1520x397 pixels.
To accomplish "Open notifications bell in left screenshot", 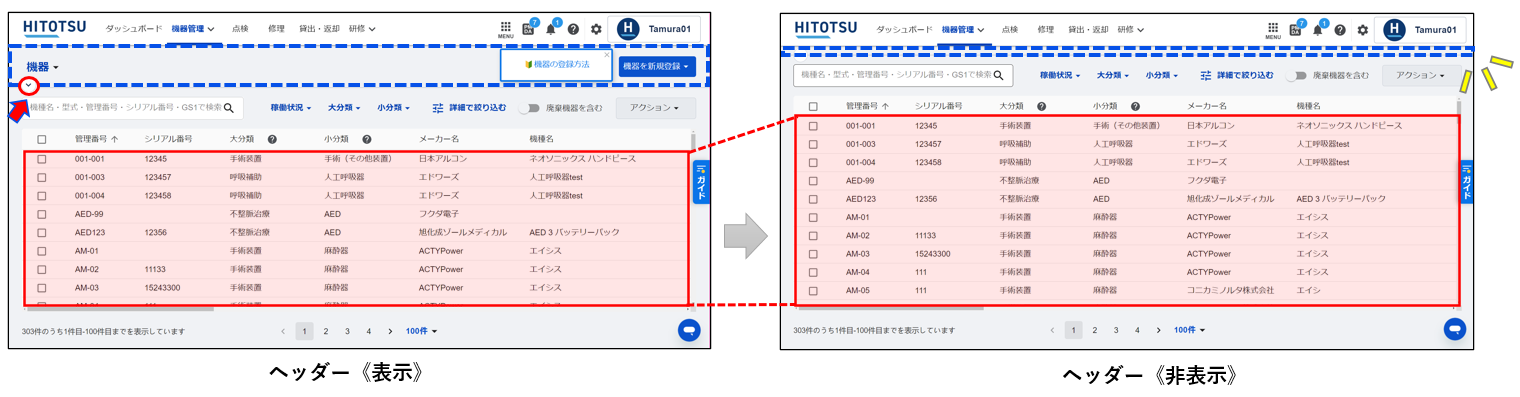I will (x=552, y=28).
